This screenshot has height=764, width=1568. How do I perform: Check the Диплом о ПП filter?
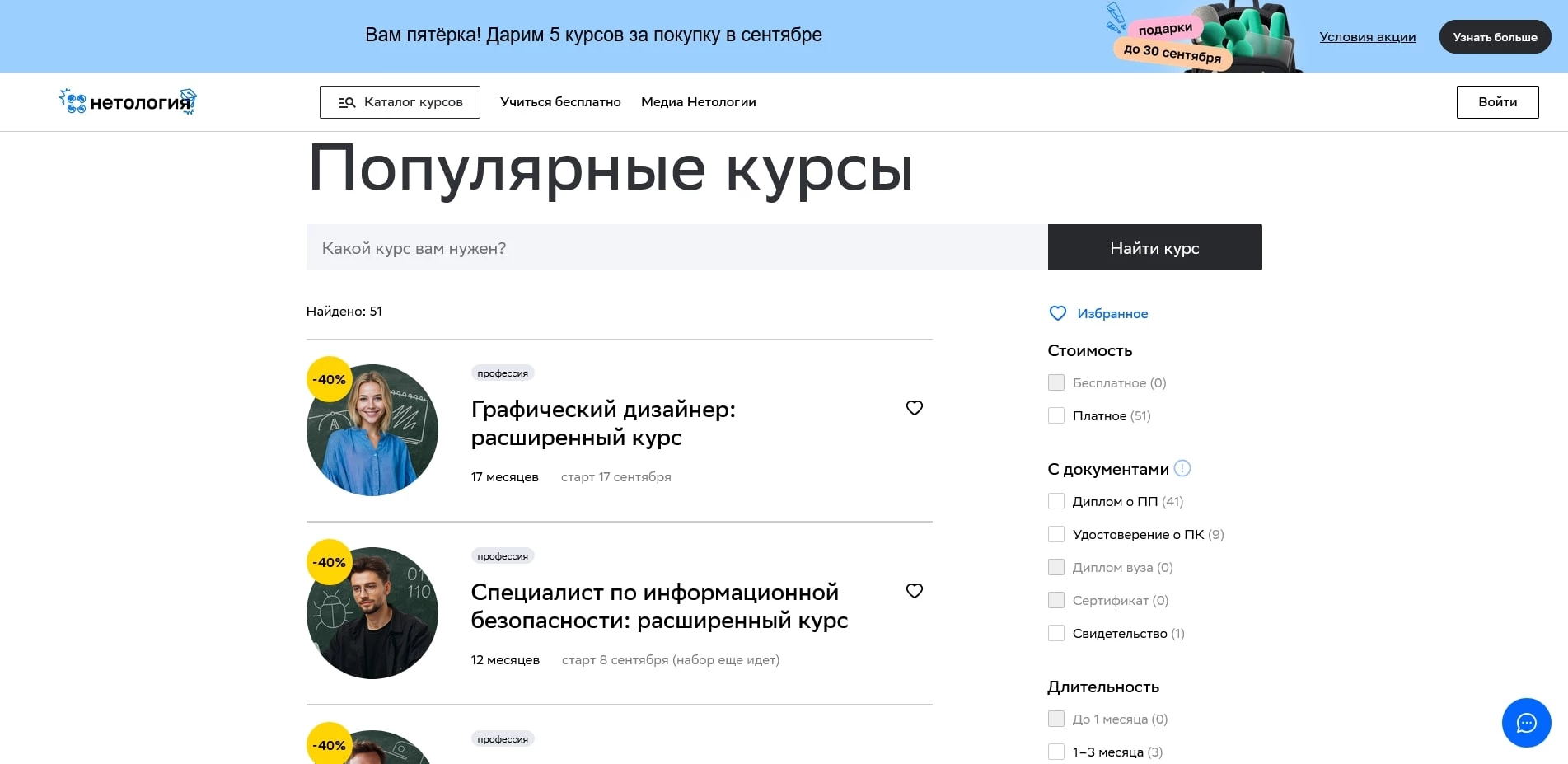coord(1055,501)
